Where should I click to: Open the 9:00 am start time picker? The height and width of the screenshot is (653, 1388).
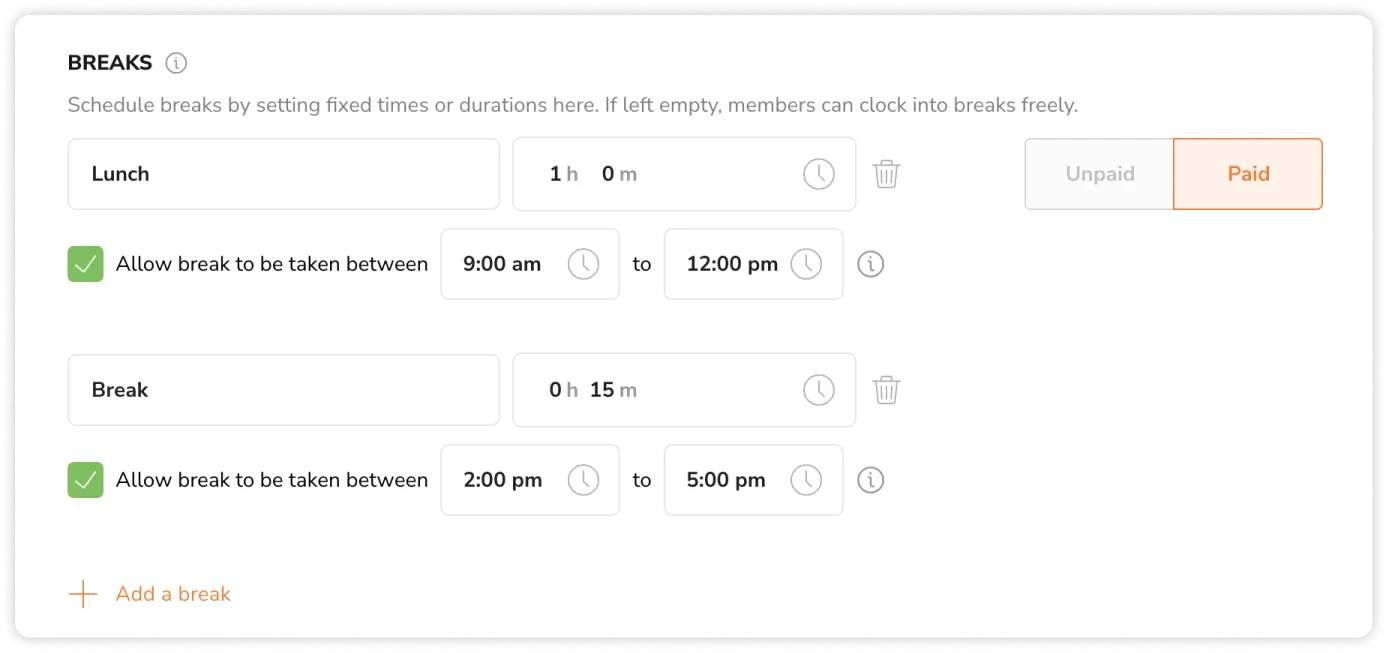(529, 264)
